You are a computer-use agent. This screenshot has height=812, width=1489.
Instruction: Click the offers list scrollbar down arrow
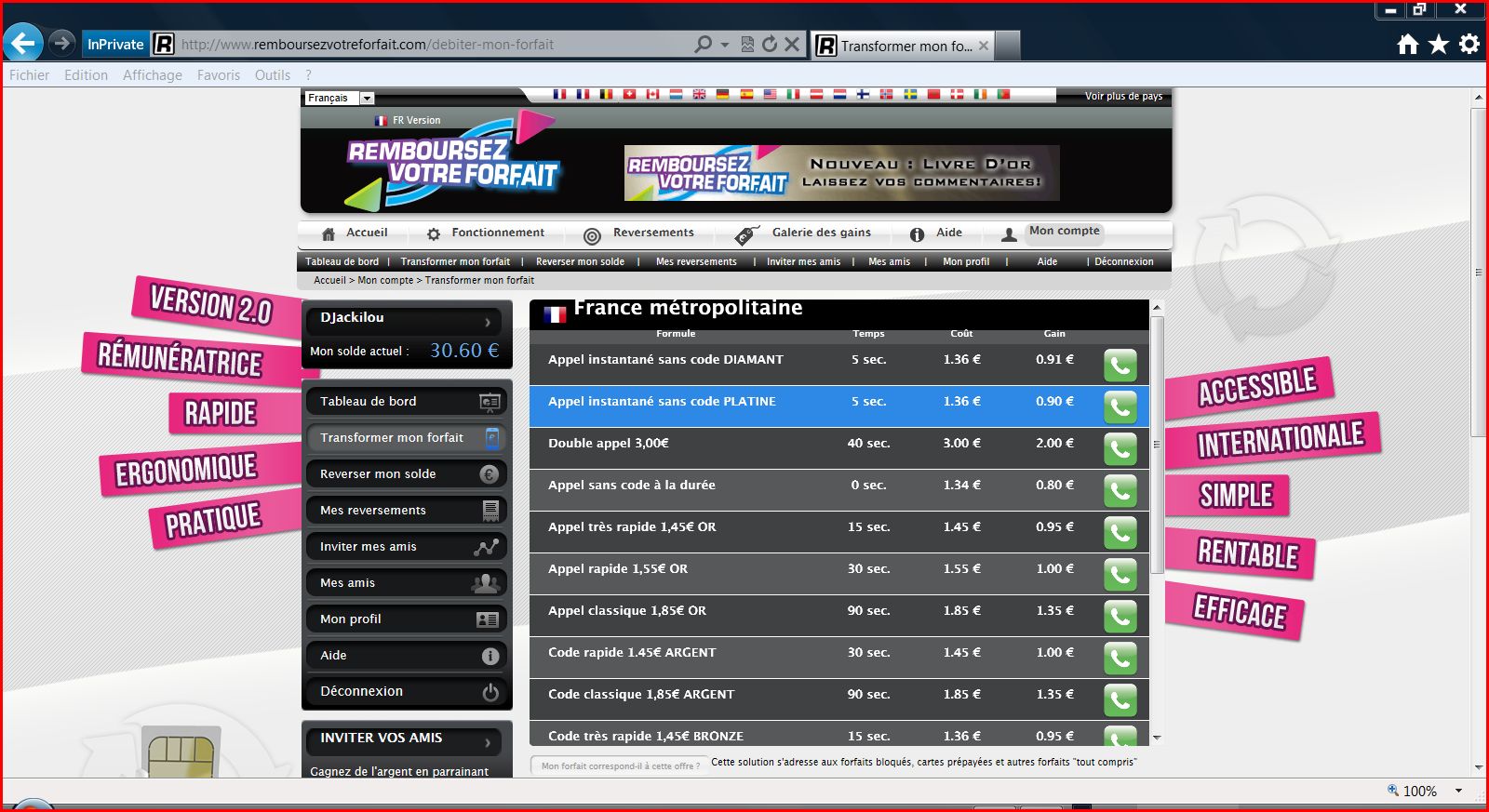1157,739
